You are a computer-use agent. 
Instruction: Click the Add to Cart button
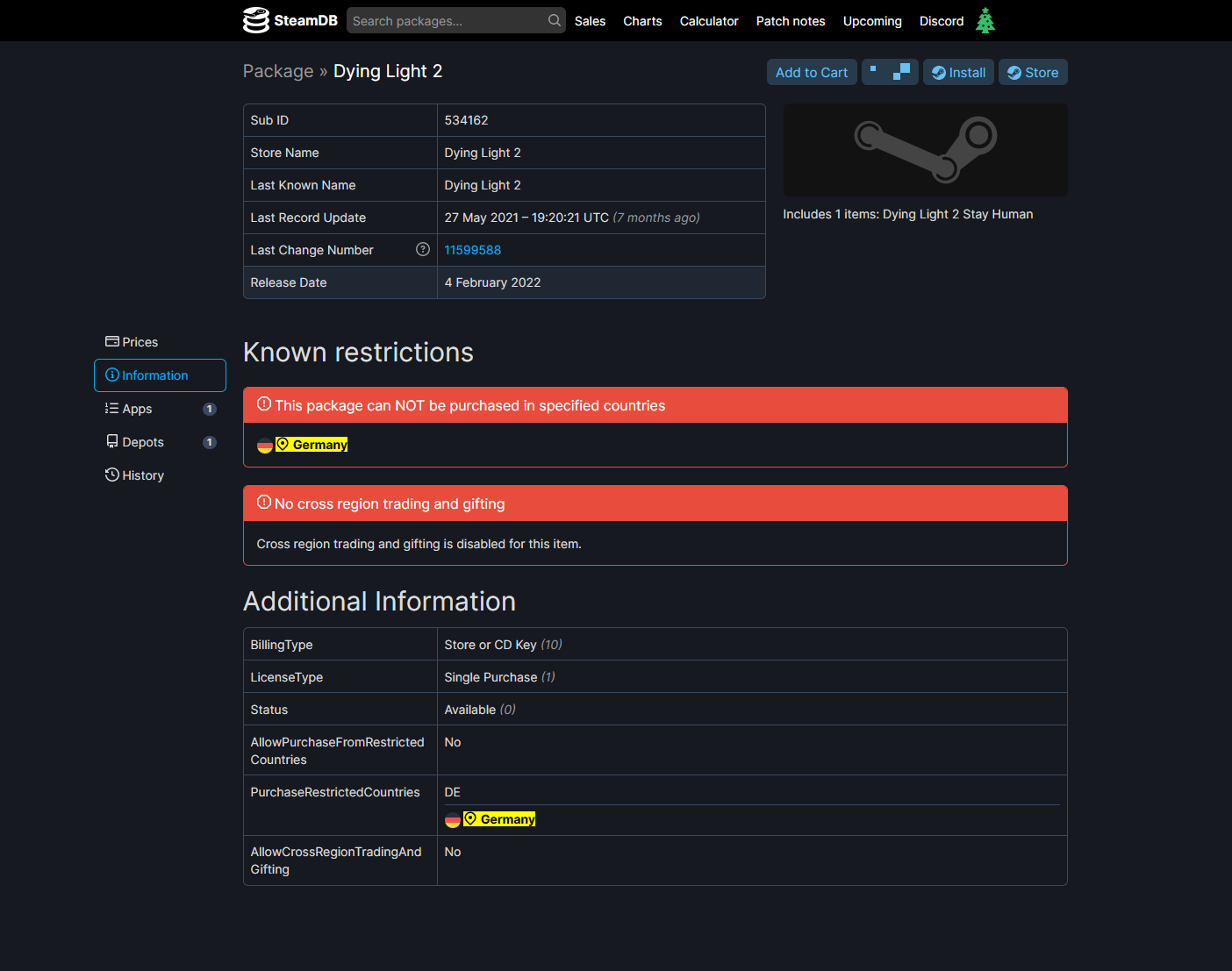[x=811, y=72]
